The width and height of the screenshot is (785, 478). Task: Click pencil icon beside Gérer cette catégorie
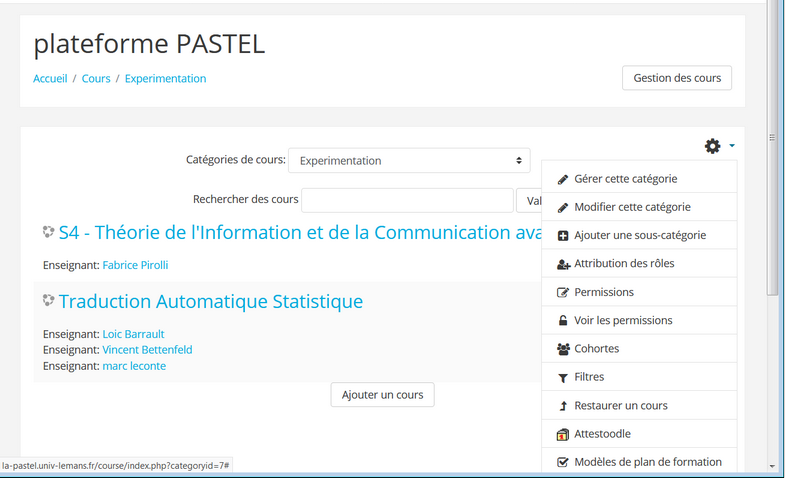(563, 179)
